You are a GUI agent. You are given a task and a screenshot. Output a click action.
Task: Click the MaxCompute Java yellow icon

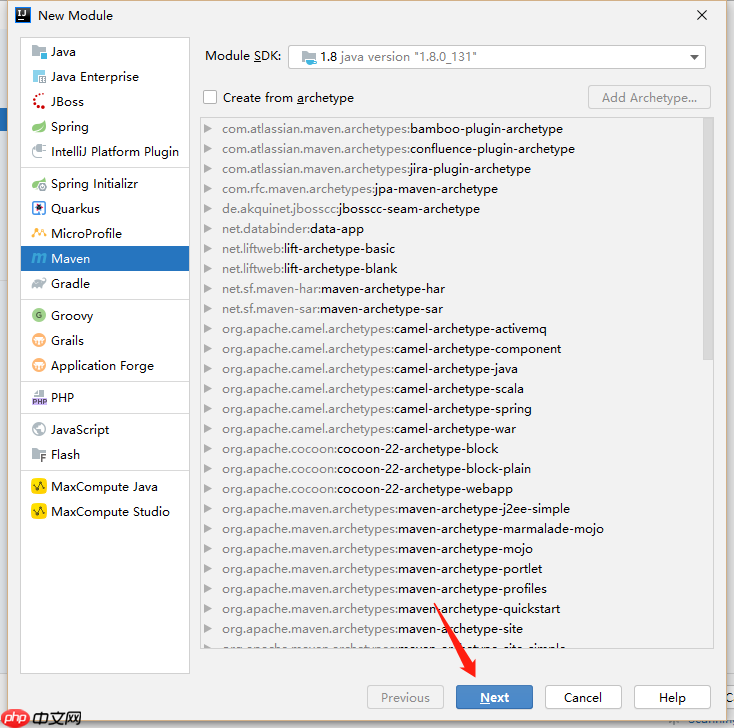pyautogui.click(x=39, y=486)
